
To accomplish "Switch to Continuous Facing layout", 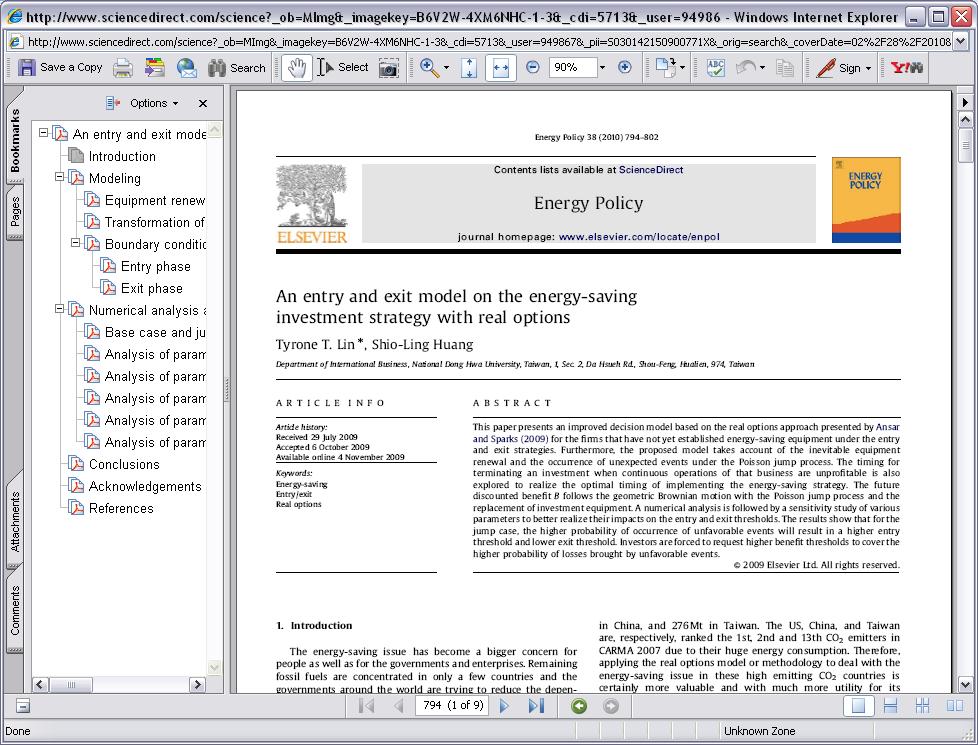I will (x=922, y=706).
